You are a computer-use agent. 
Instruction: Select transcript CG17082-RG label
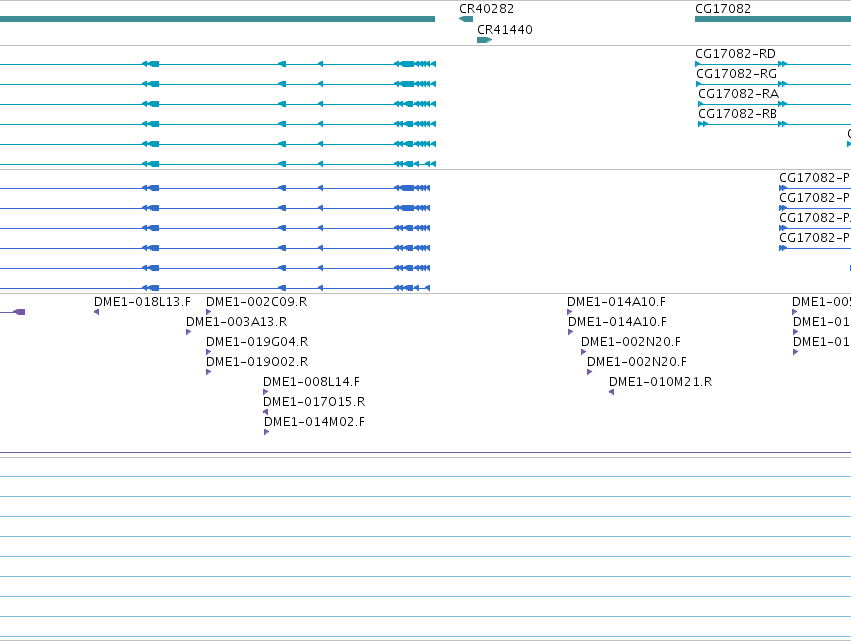[736, 74]
